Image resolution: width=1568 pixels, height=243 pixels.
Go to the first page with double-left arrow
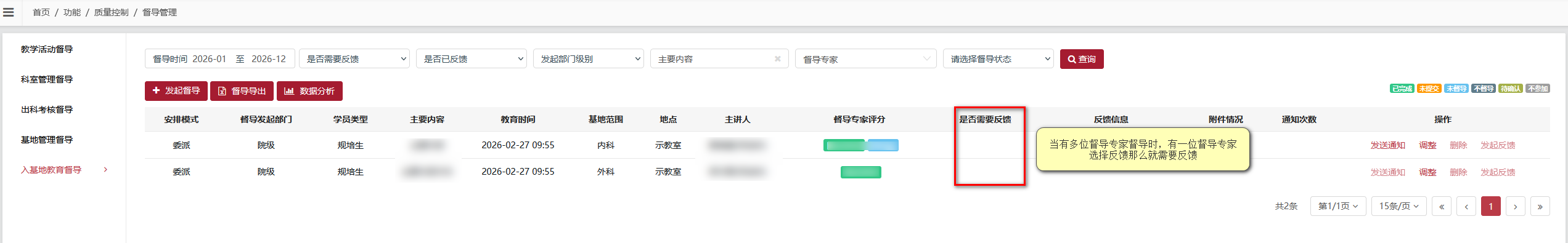1441,207
